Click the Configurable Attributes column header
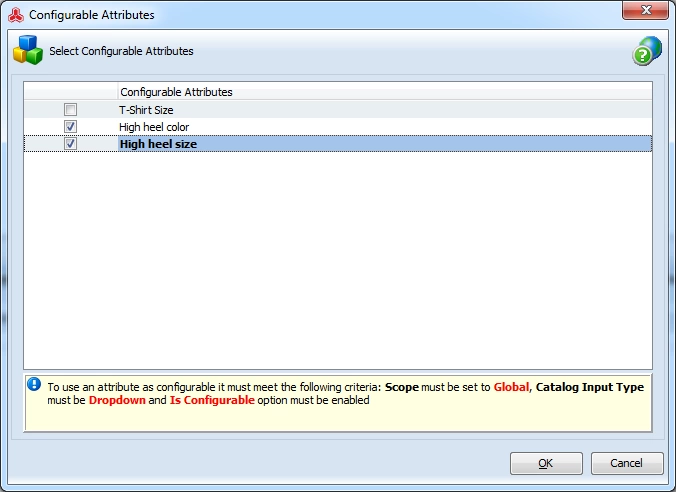The image size is (676, 492). pyautogui.click(x=385, y=92)
